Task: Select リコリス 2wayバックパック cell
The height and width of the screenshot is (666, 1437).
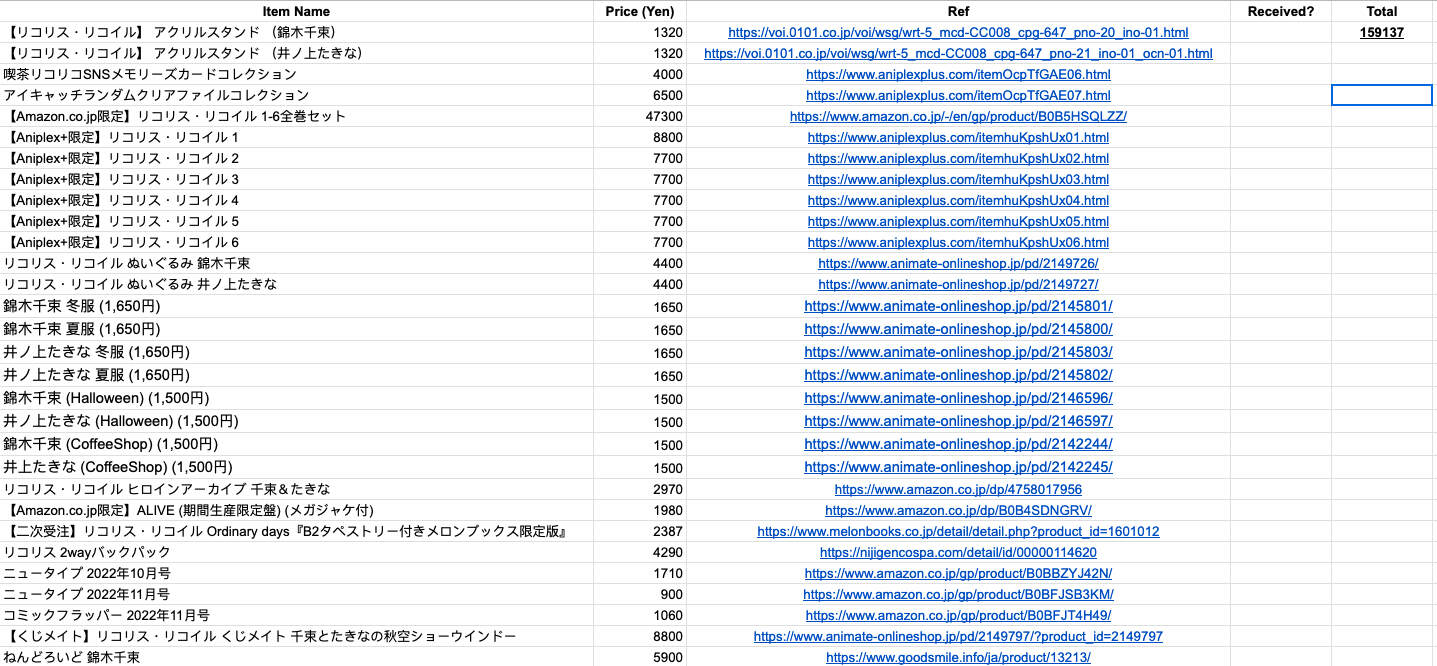Action: [296, 553]
